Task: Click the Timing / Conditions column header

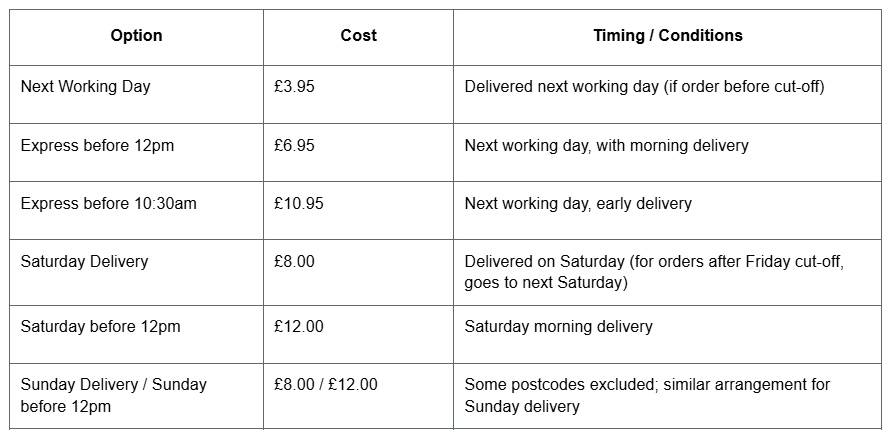Action: point(667,36)
